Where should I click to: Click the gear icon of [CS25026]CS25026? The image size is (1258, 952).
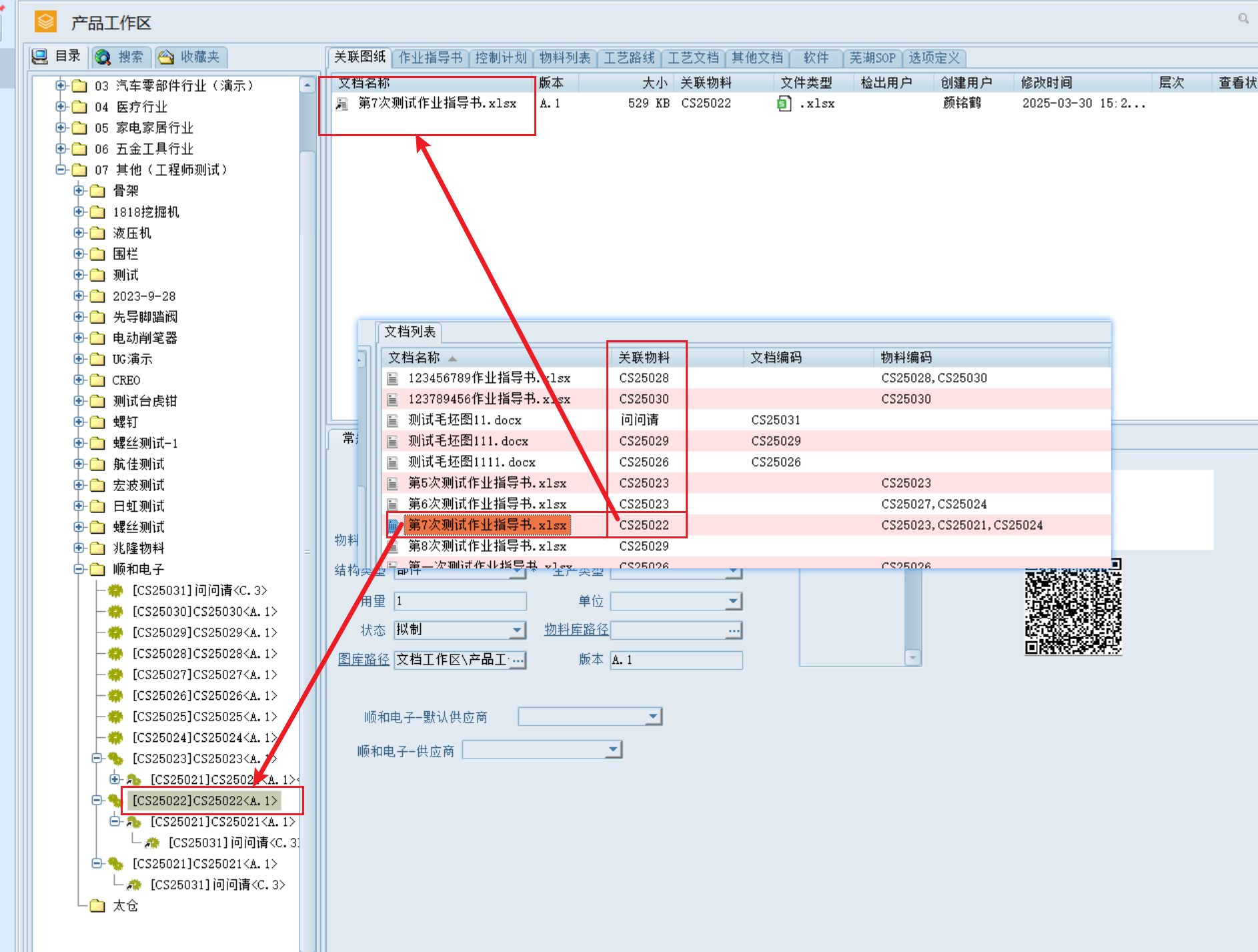pos(116,696)
